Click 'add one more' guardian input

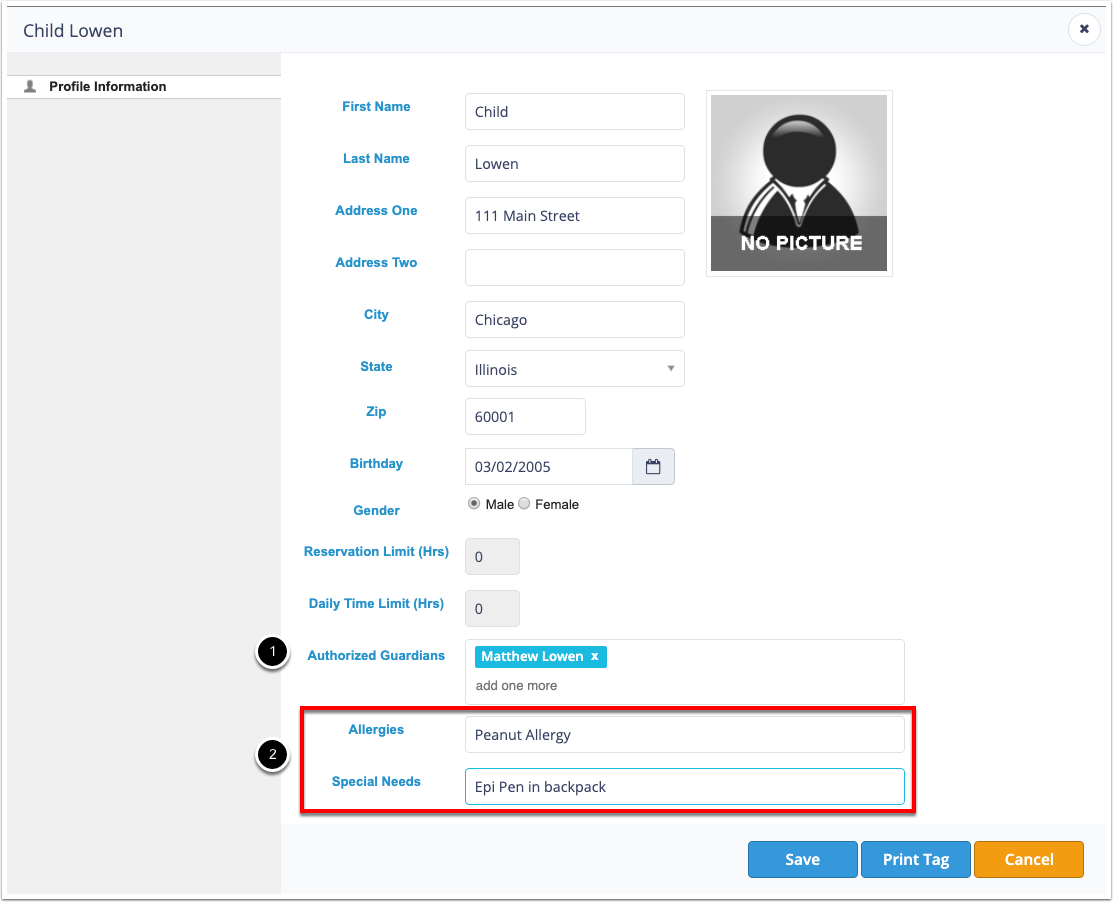coord(516,686)
